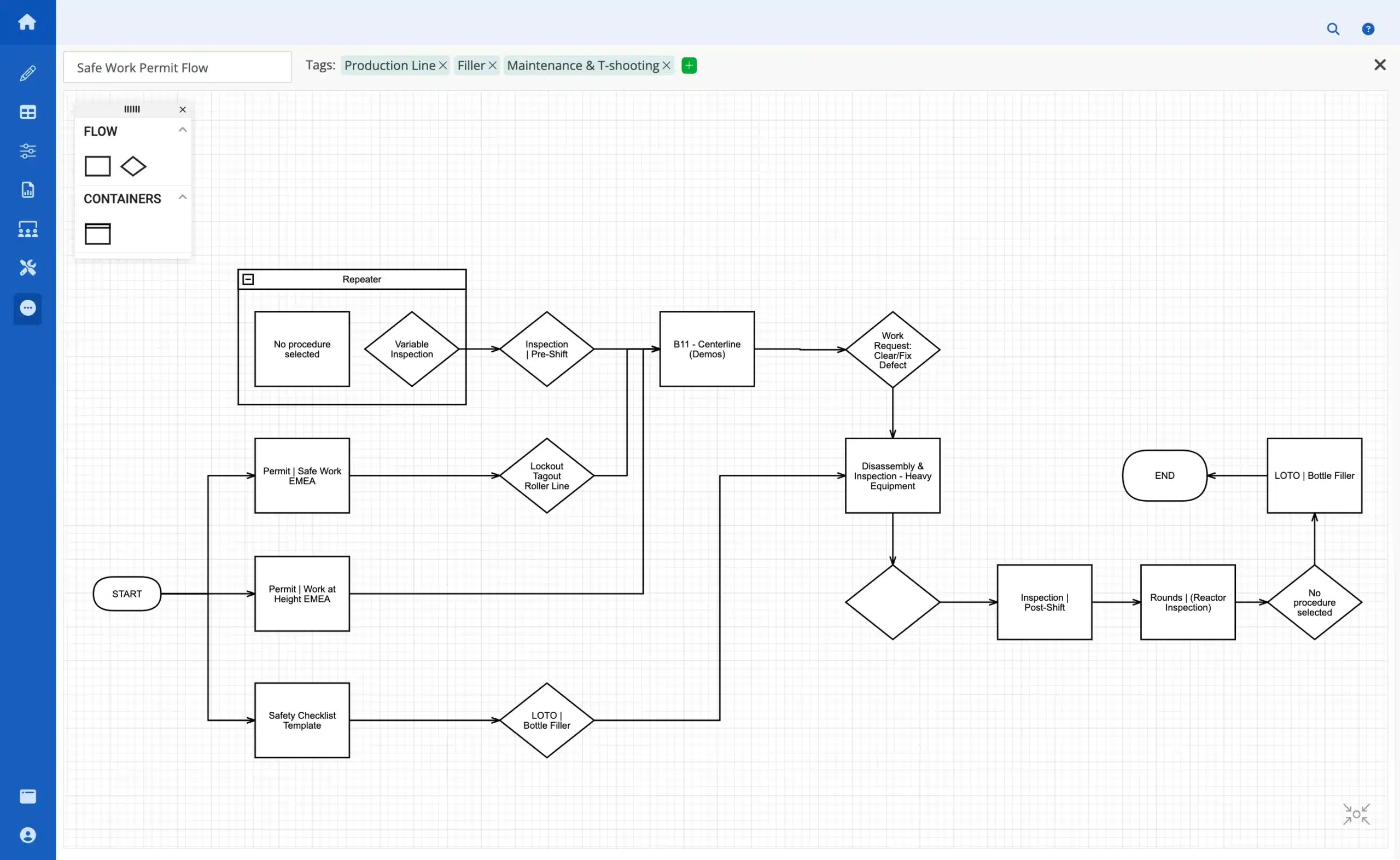Fit diagram to view icon

(x=1356, y=814)
